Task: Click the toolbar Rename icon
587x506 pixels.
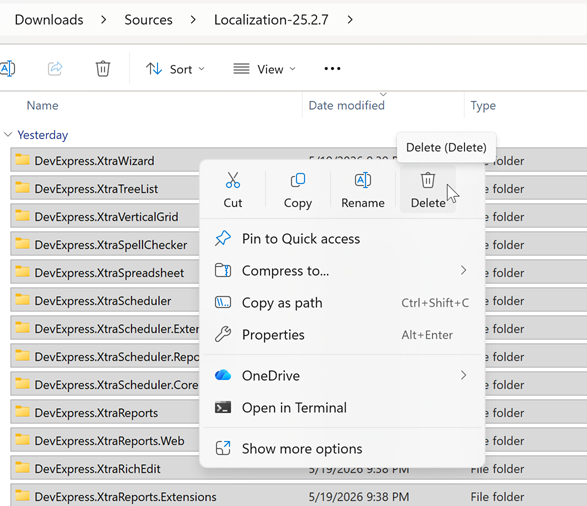Action: [x=7, y=69]
